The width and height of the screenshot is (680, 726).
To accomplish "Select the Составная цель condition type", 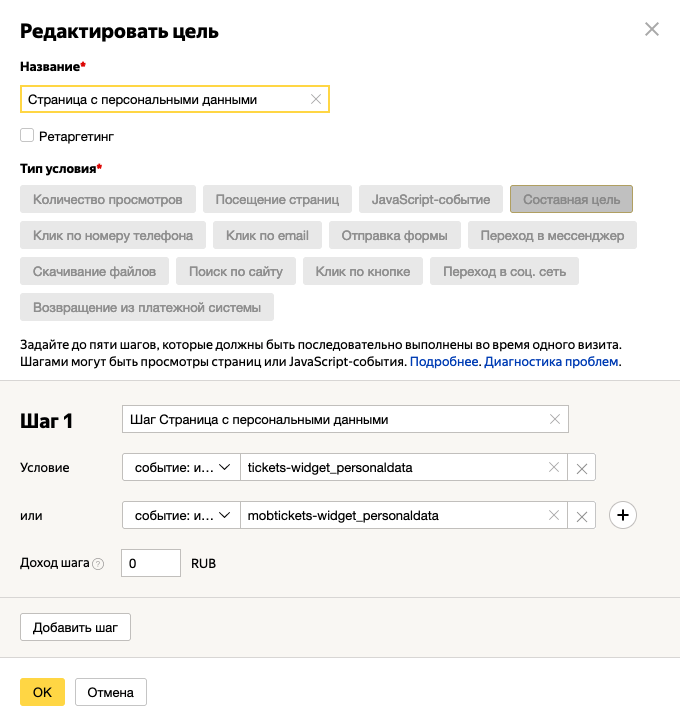I will click(x=571, y=199).
